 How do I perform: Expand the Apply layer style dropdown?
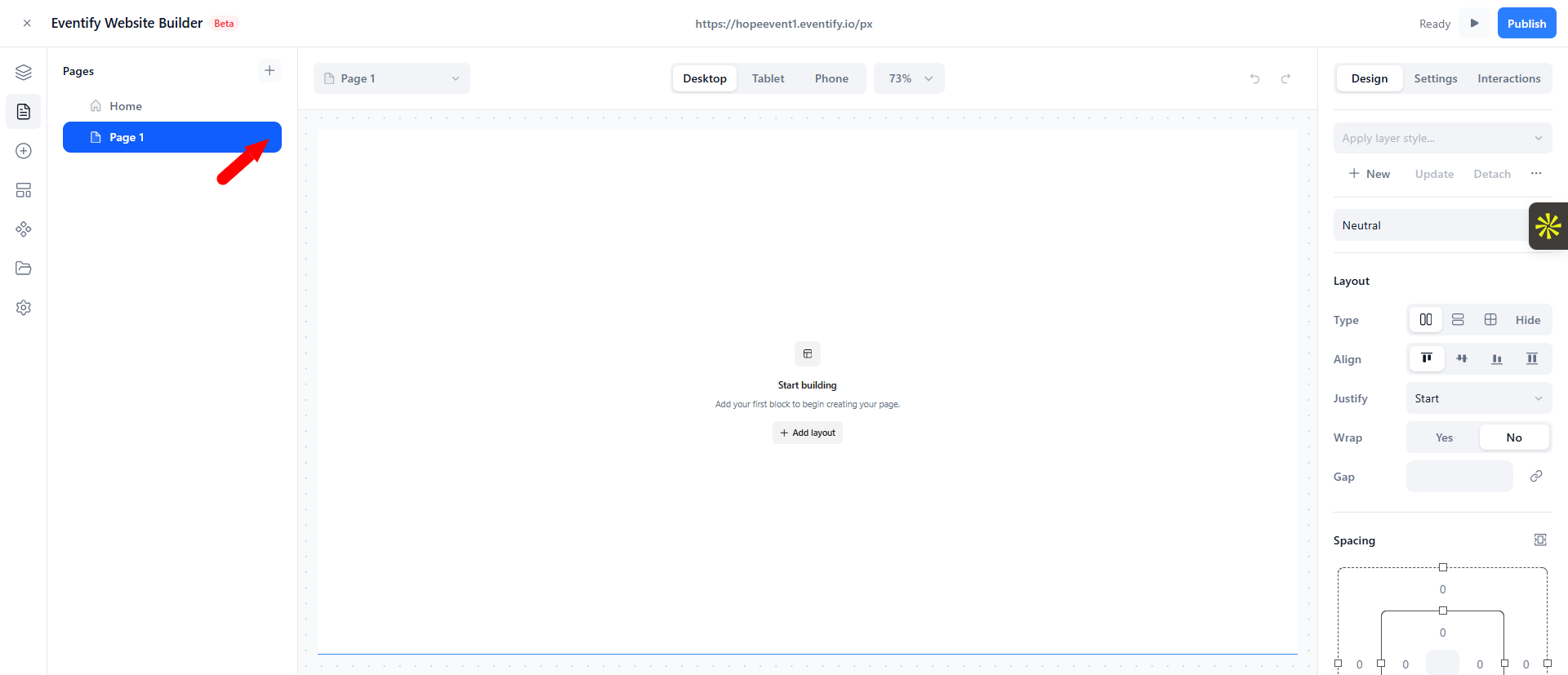pos(1443,138)
